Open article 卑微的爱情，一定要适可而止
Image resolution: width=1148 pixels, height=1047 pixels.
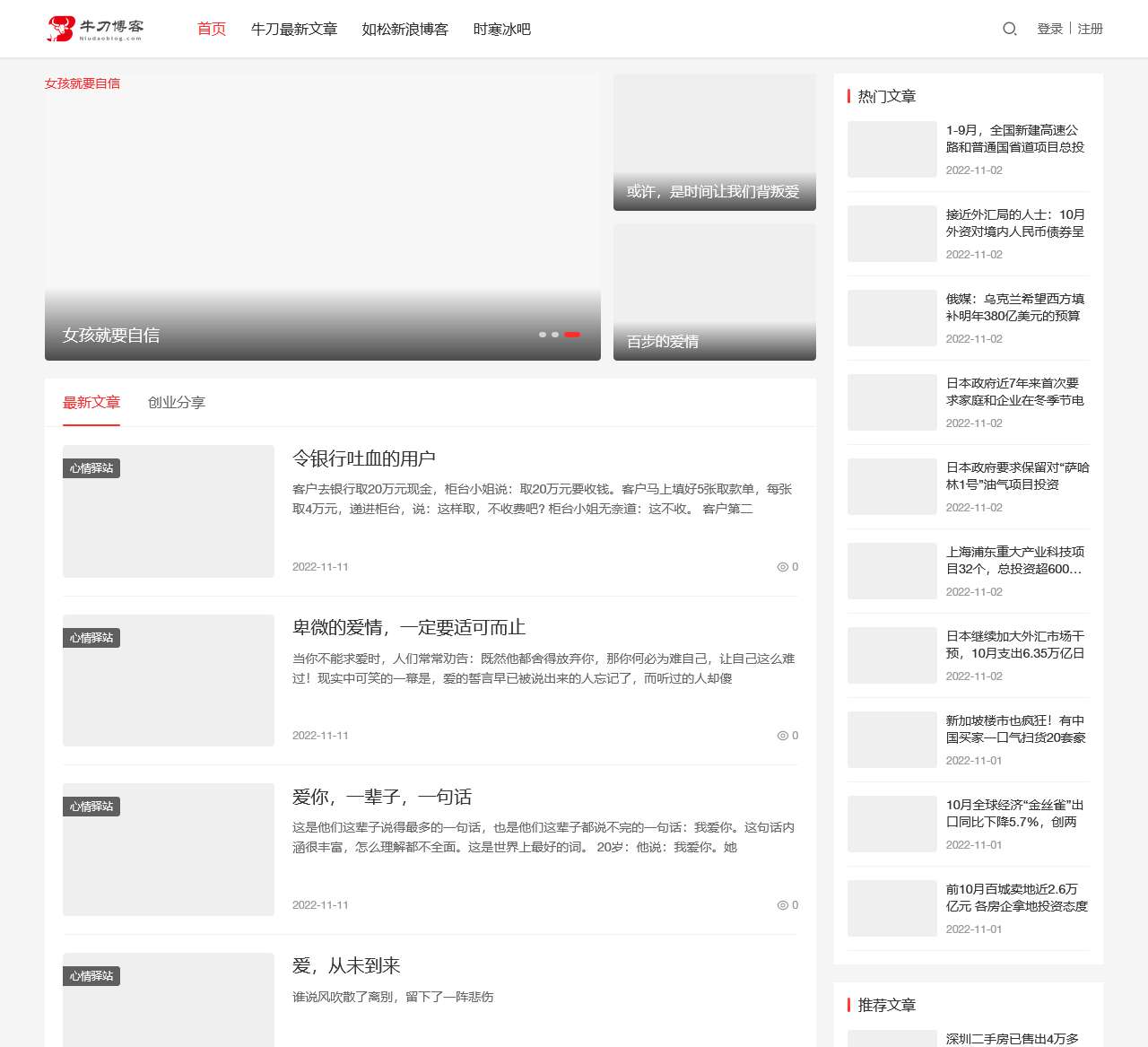coord(409,627)
